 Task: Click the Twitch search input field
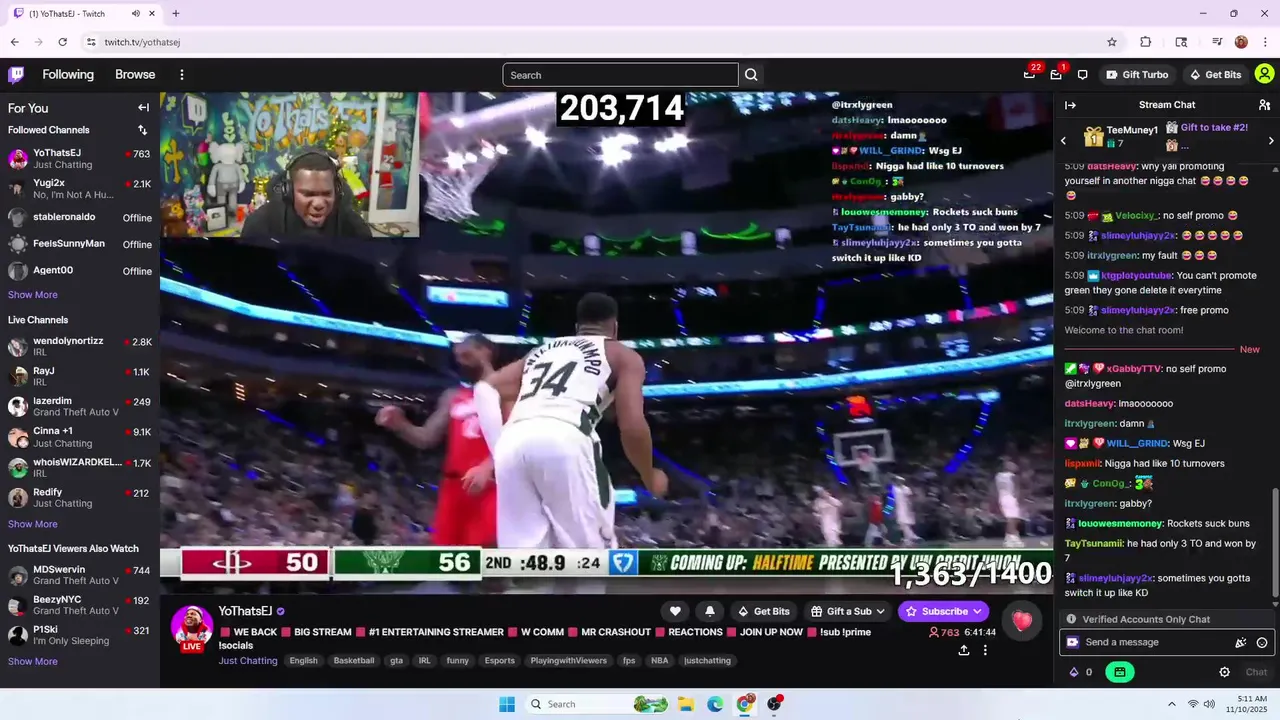[x=620, y=75]
